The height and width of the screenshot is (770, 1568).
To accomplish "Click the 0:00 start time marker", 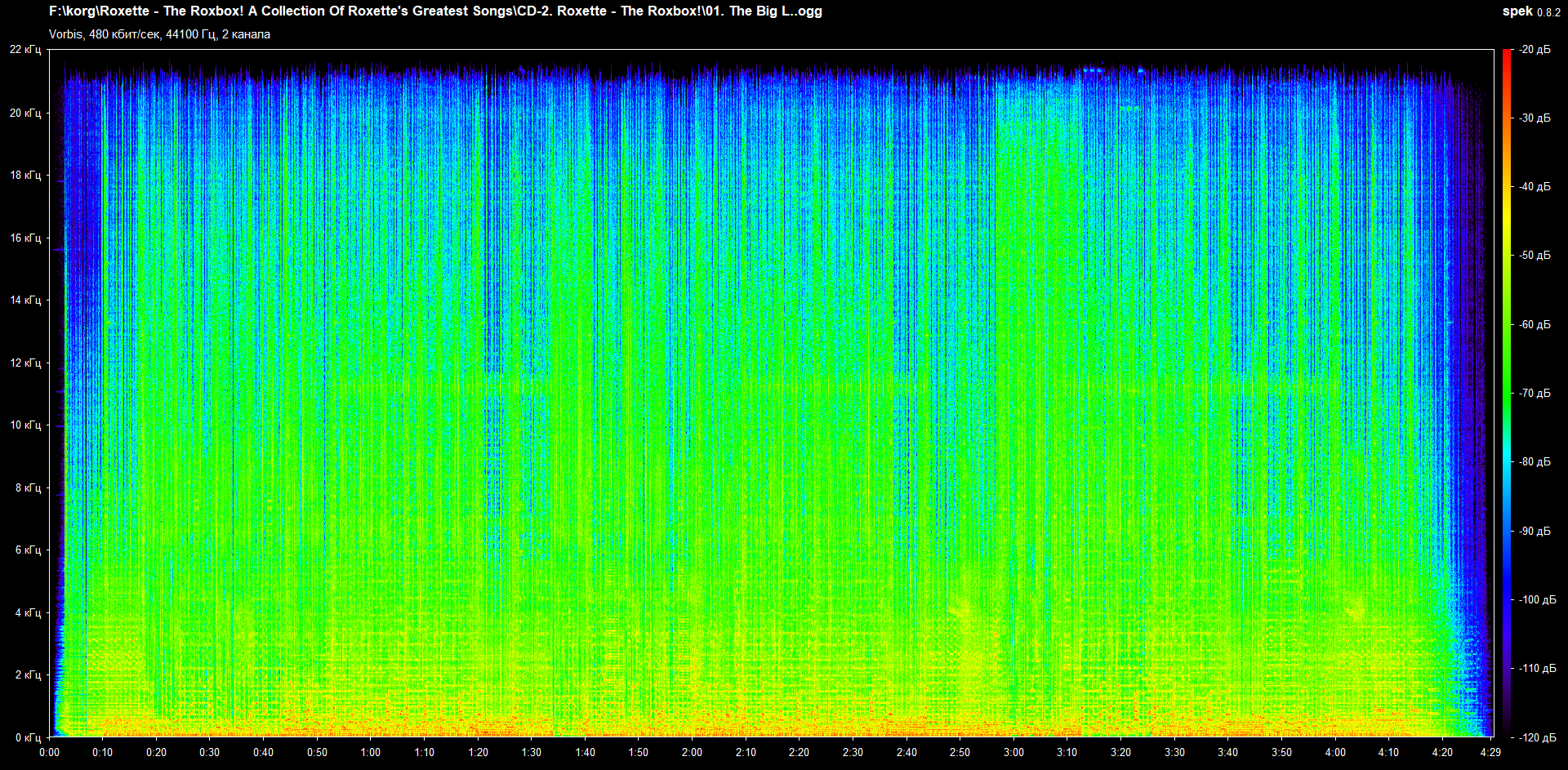I will coord(49,752).
